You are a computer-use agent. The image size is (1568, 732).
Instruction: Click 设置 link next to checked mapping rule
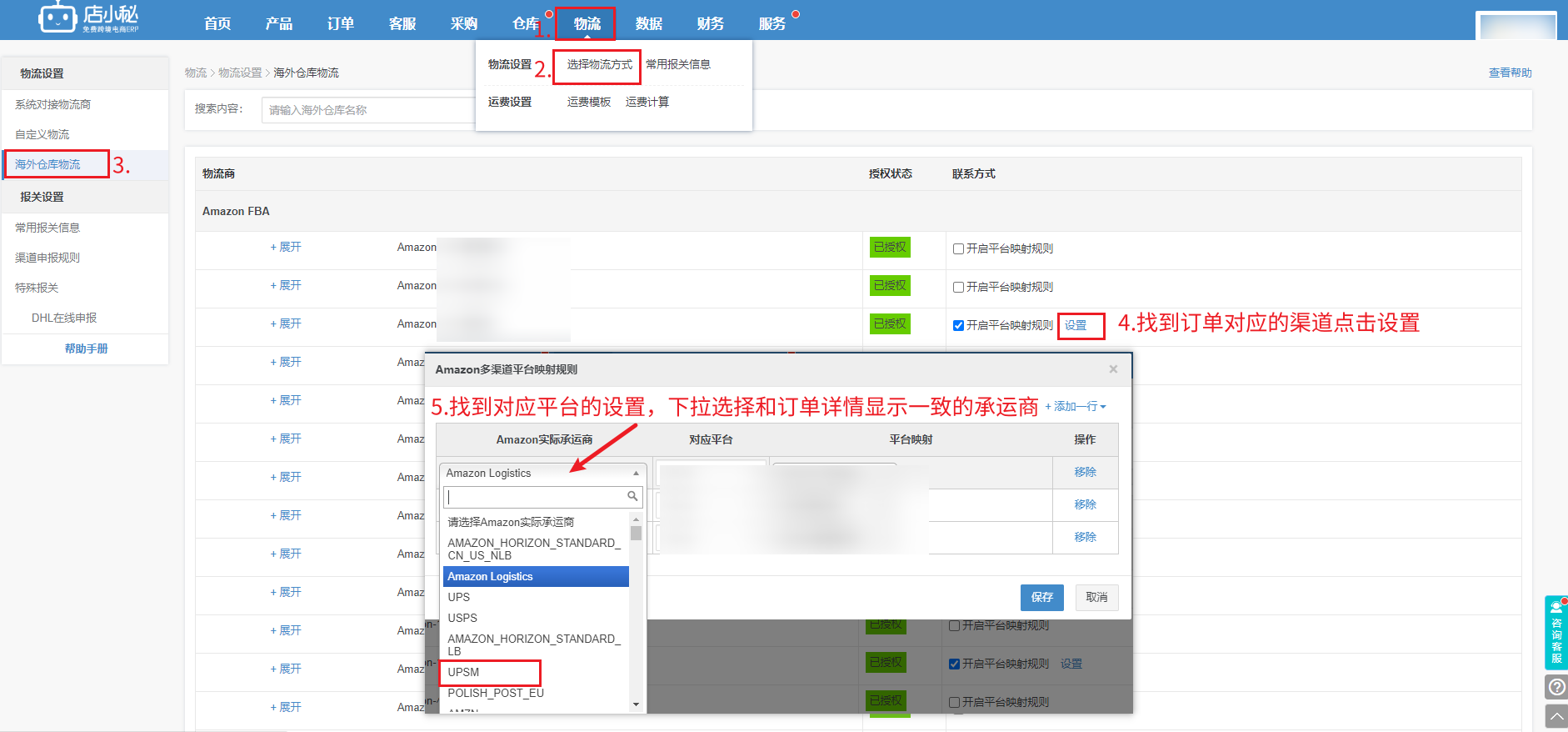(1076, 325)
